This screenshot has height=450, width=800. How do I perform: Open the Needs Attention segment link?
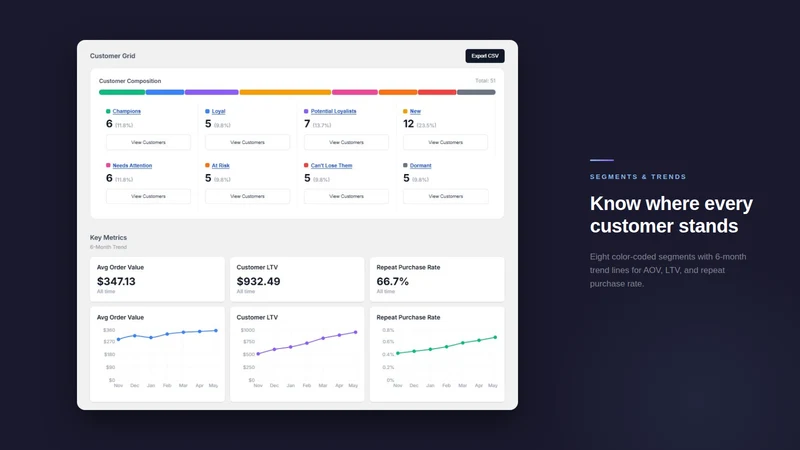(132, 165)
